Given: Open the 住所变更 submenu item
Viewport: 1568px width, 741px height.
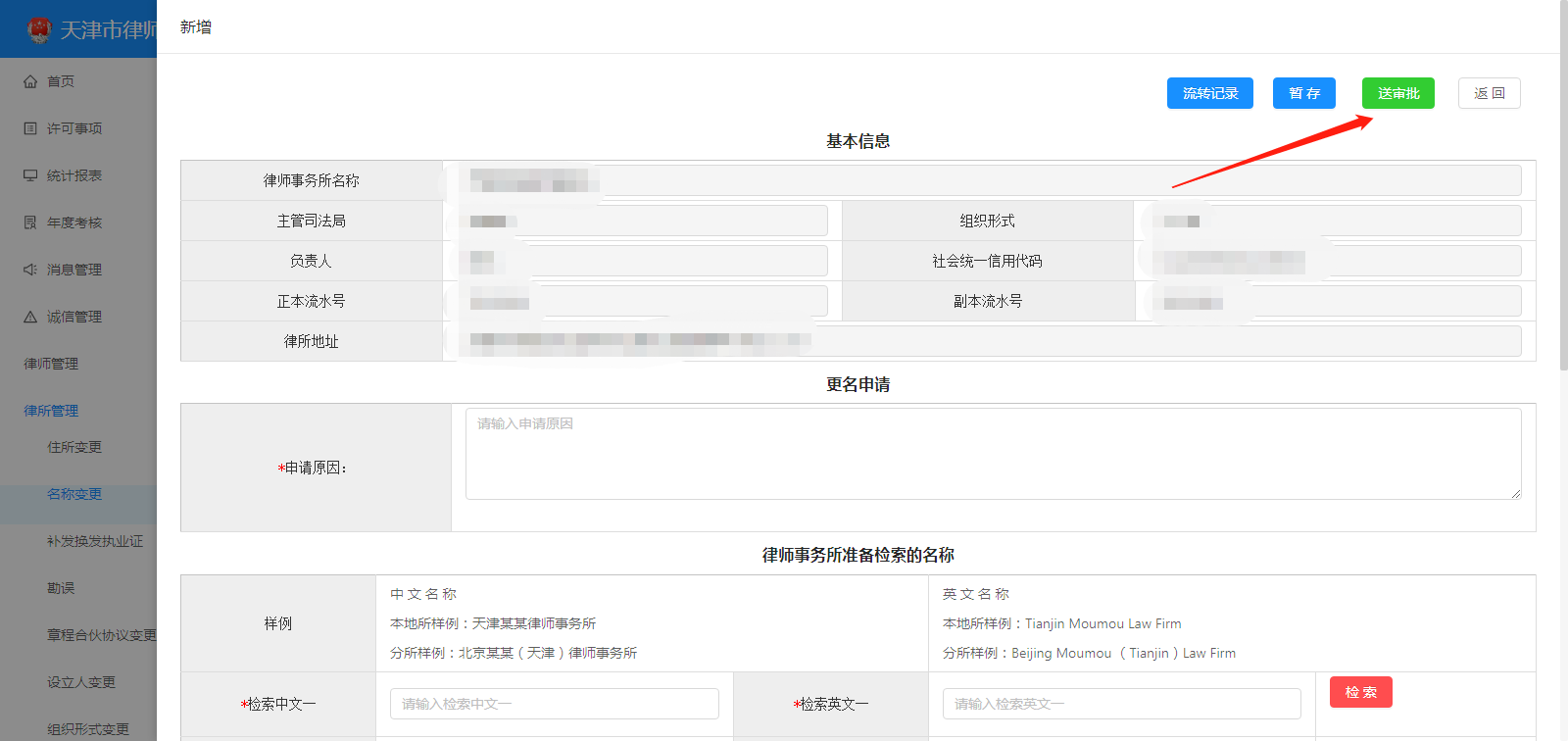Looking at the screenshot, I should click(x=74, y=447).
